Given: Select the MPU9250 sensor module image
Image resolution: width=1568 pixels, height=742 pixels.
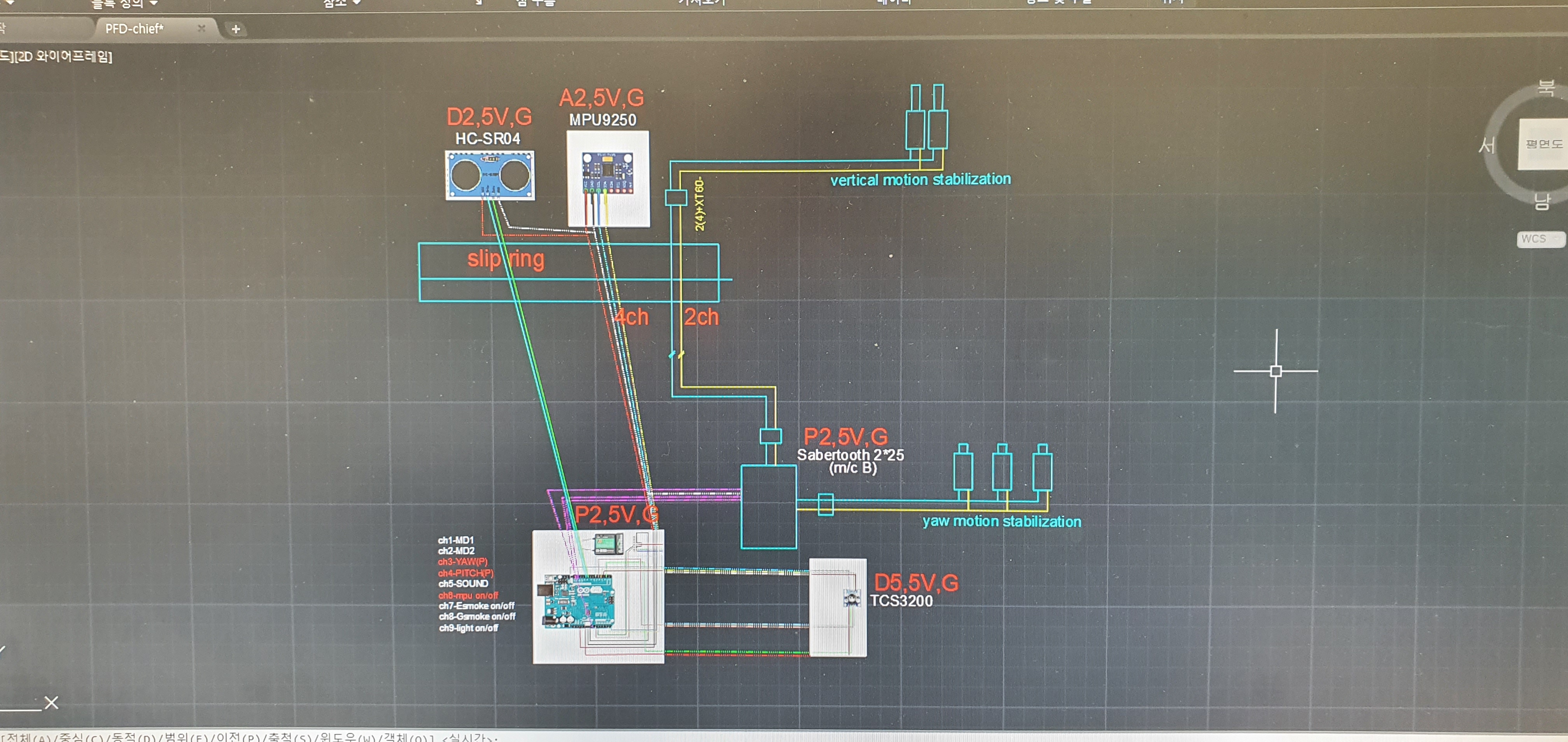Looking at the screenshot, I should (x=608, y=179).
